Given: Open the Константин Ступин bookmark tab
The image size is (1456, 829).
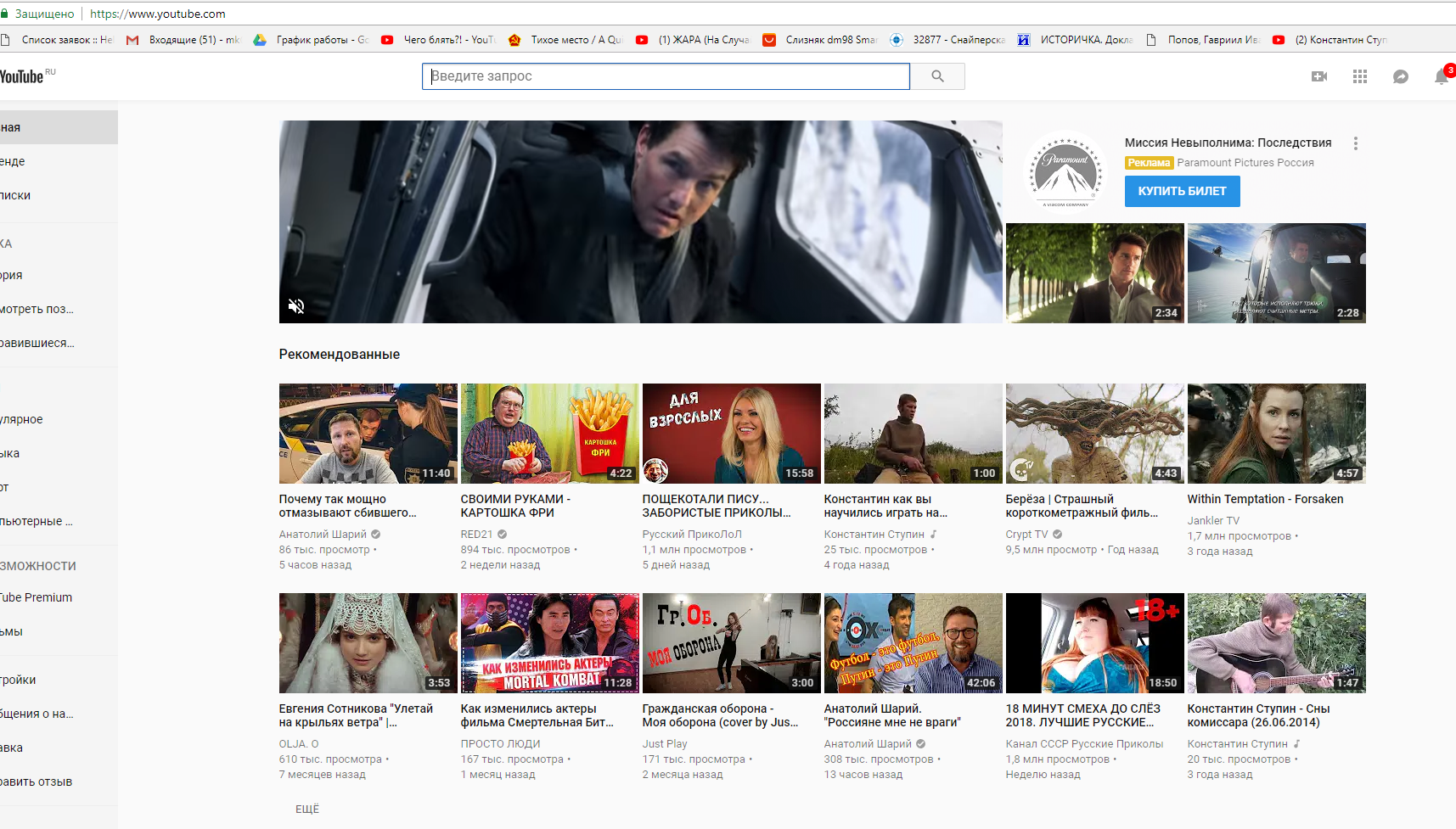Looking at the screenshot, I should [x=1330, y=40].
